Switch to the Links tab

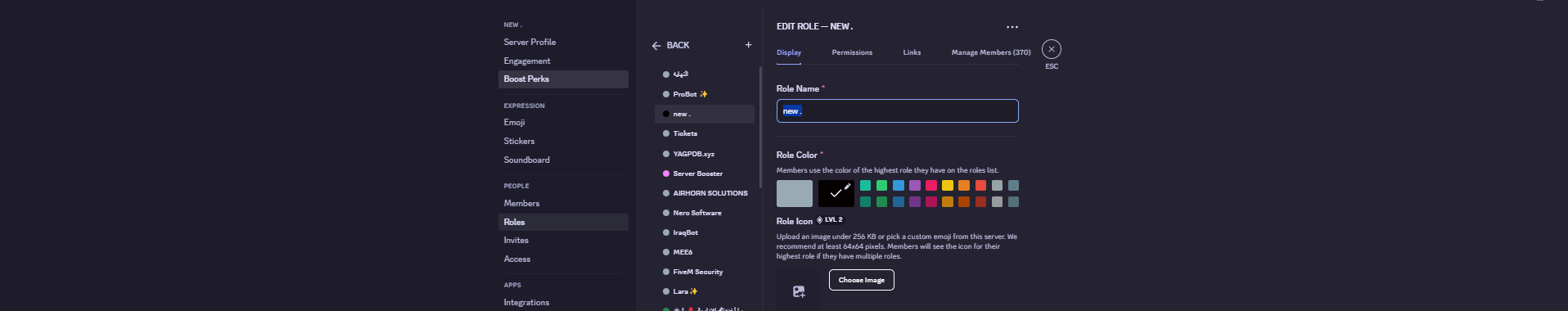coord(912,52)
